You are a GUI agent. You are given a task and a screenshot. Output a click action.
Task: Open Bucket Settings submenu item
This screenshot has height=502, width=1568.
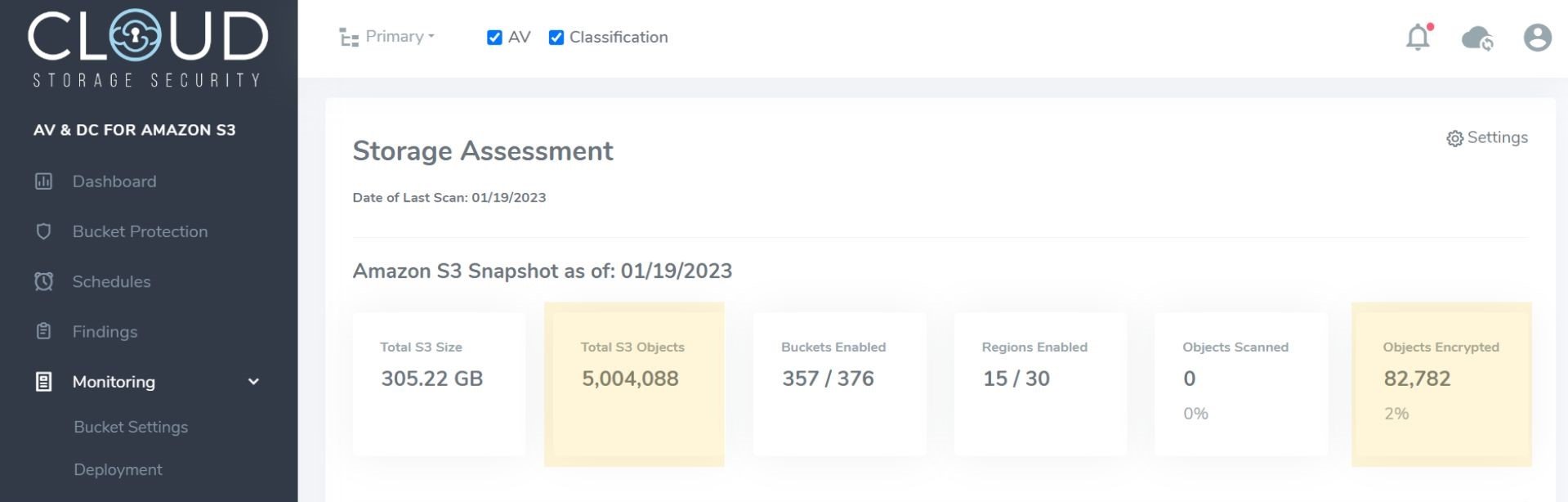click(131, 427)
